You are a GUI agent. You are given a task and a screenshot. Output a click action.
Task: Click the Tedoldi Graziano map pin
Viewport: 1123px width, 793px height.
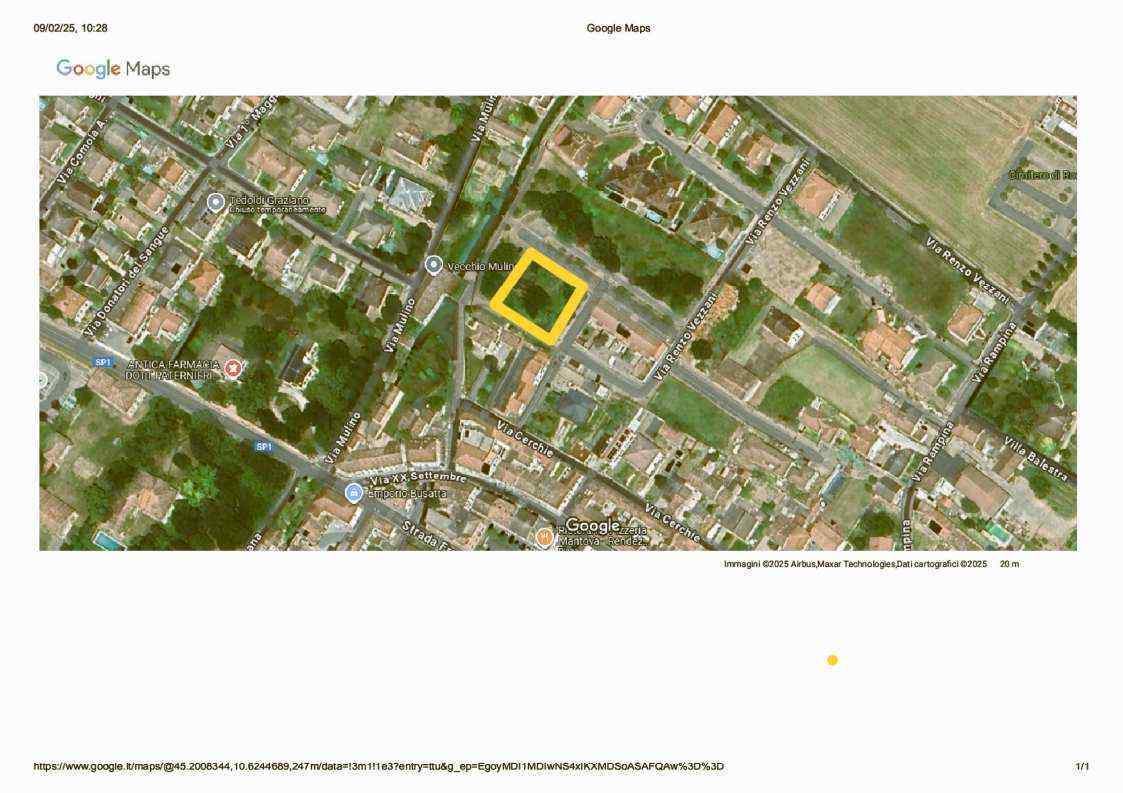(x=215, y=202)
